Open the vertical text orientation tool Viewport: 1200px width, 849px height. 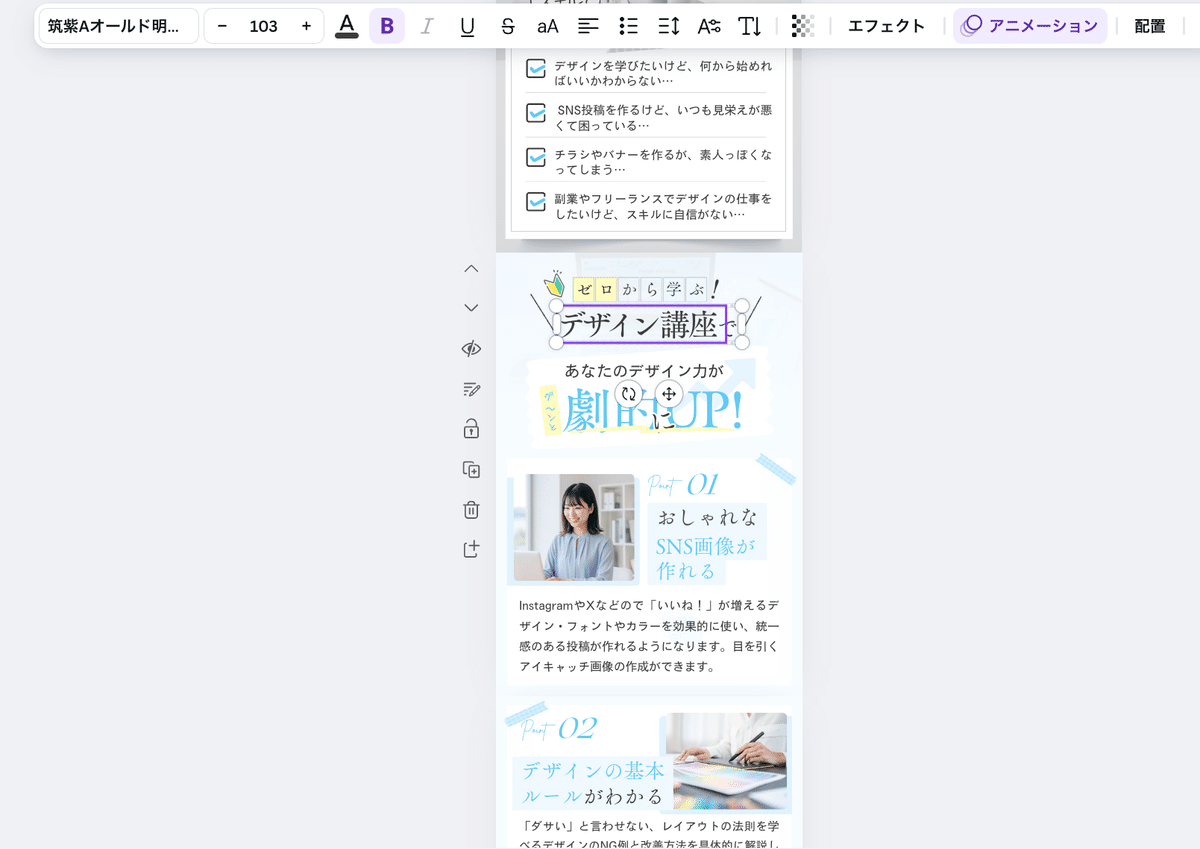pos(750,26)
